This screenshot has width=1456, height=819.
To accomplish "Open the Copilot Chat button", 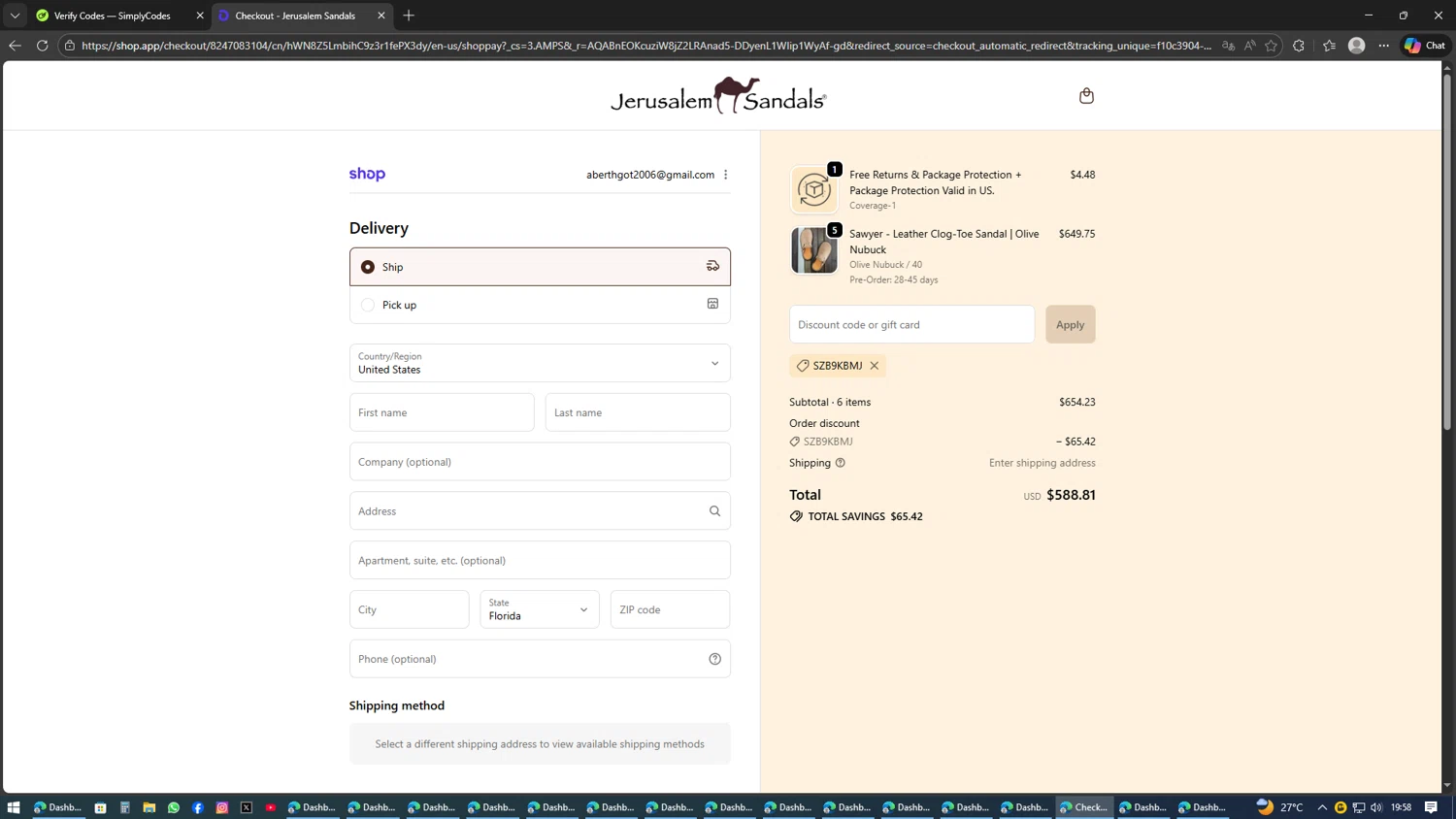I will pos(1425,46).
